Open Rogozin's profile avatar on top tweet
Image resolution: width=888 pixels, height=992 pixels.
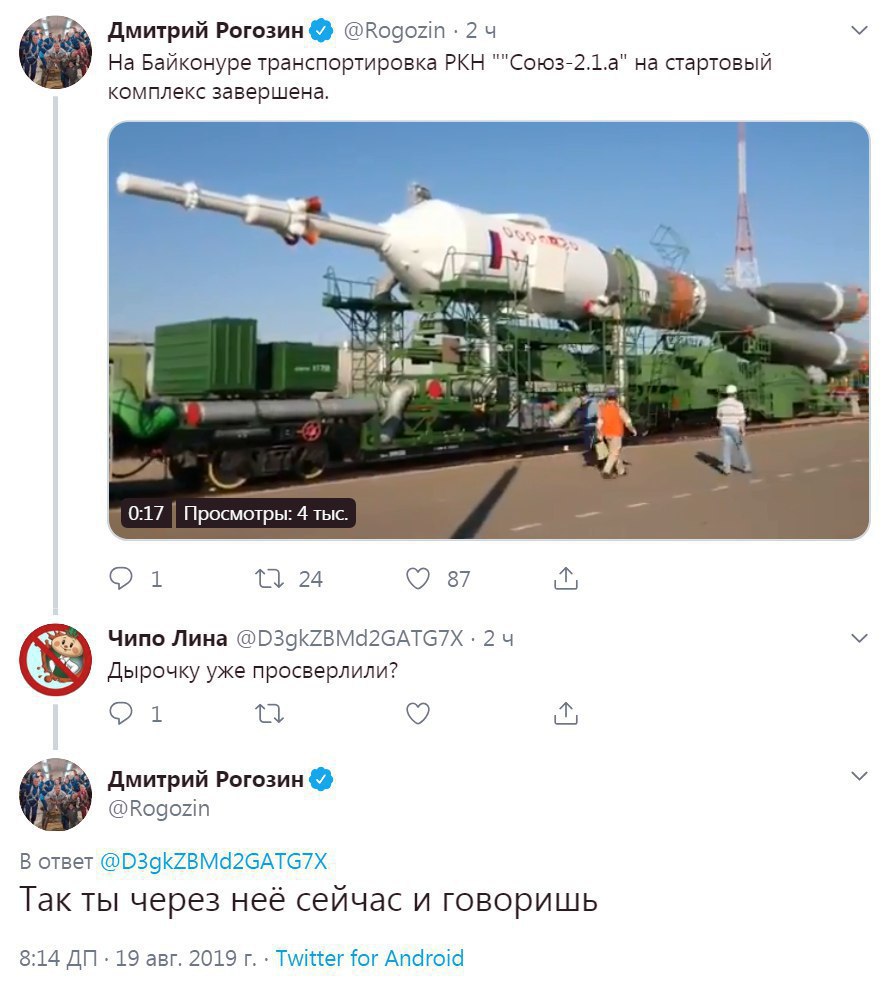(56, 52)
